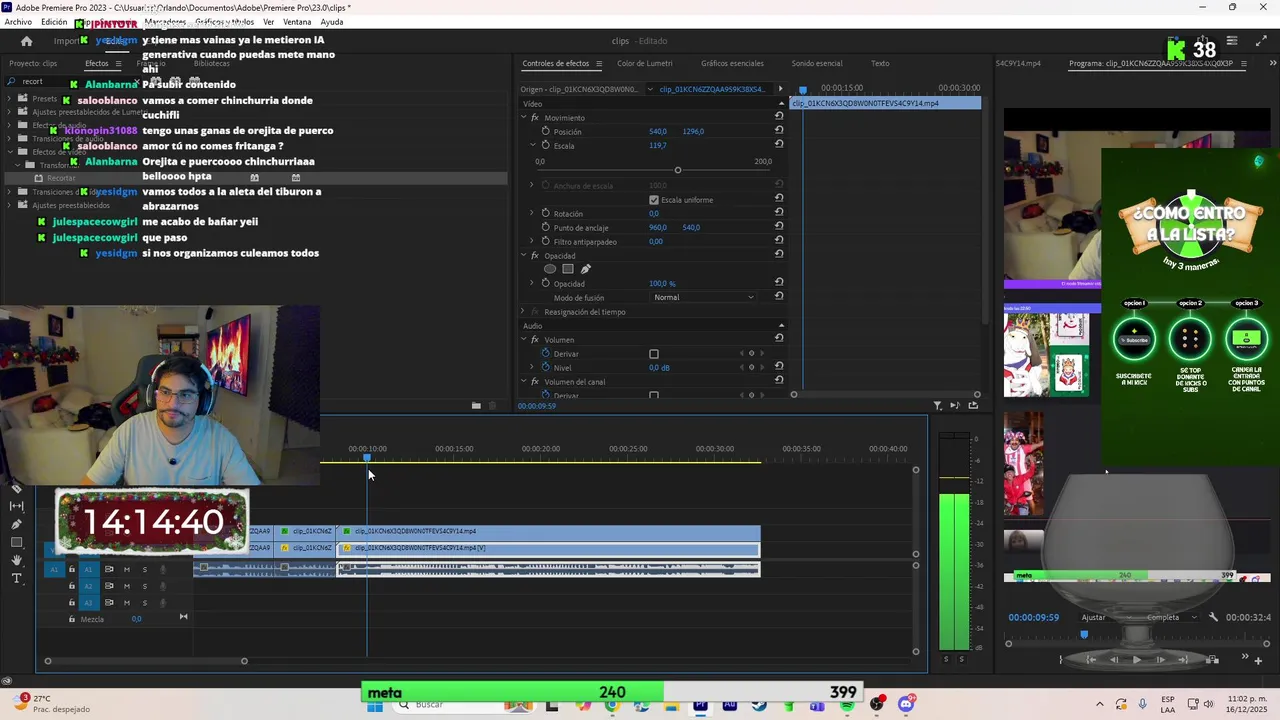Toggle lock on the Mezcla track
1280x720 pixels.
coord(71,619)
